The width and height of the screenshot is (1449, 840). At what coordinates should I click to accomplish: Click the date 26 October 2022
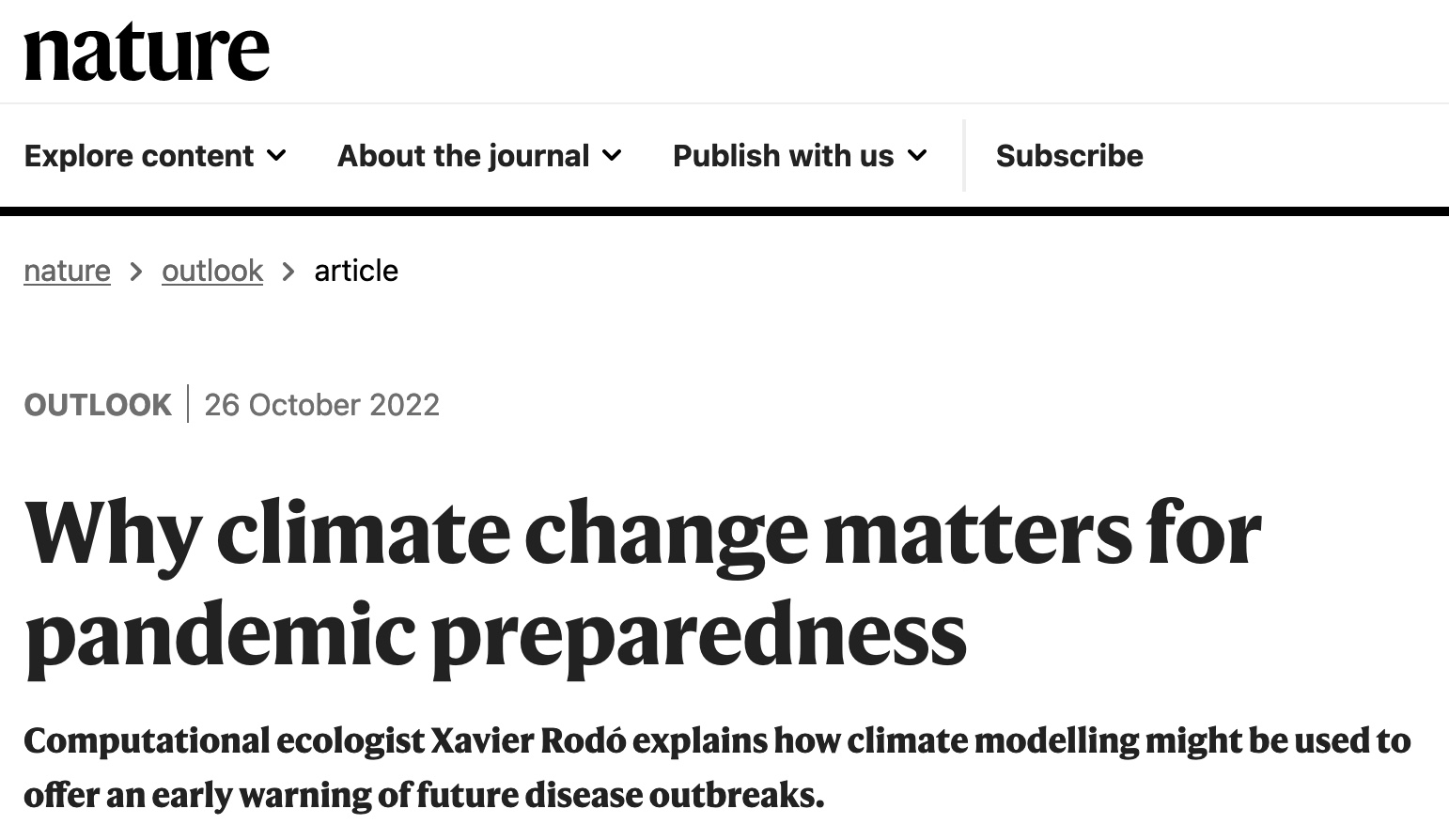321,405
